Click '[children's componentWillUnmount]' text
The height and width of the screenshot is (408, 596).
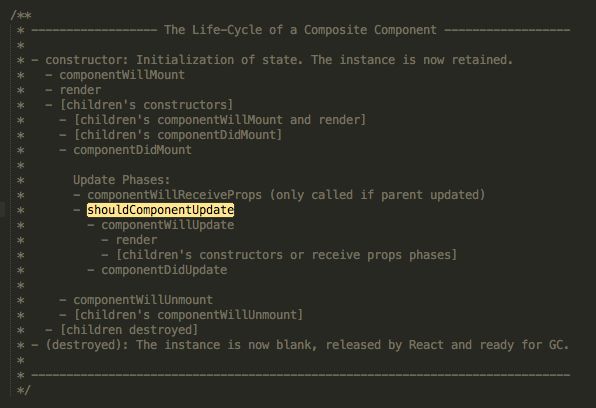click(188, 315)
